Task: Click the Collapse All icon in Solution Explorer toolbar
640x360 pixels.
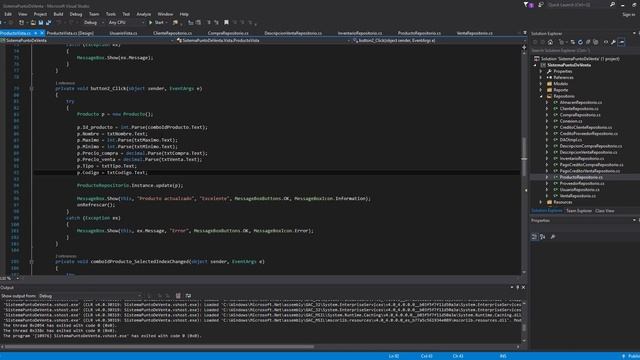Action: [588, 42]
